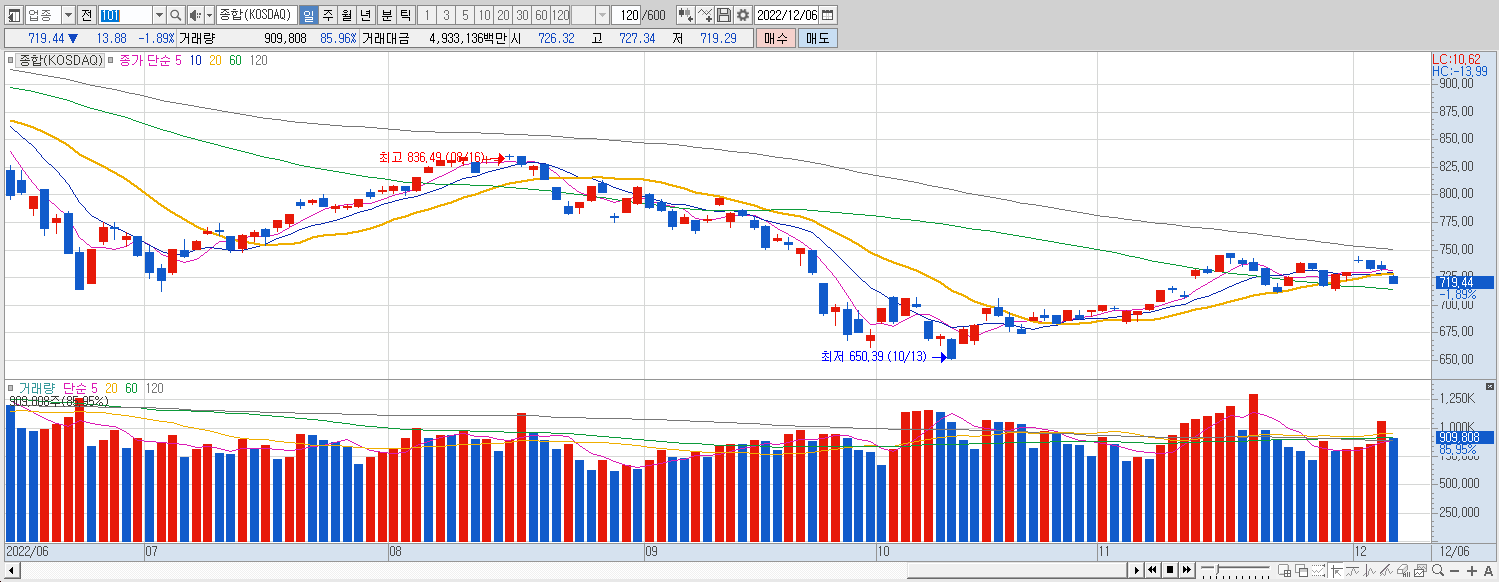Select the 일 daily period tab

308,15
